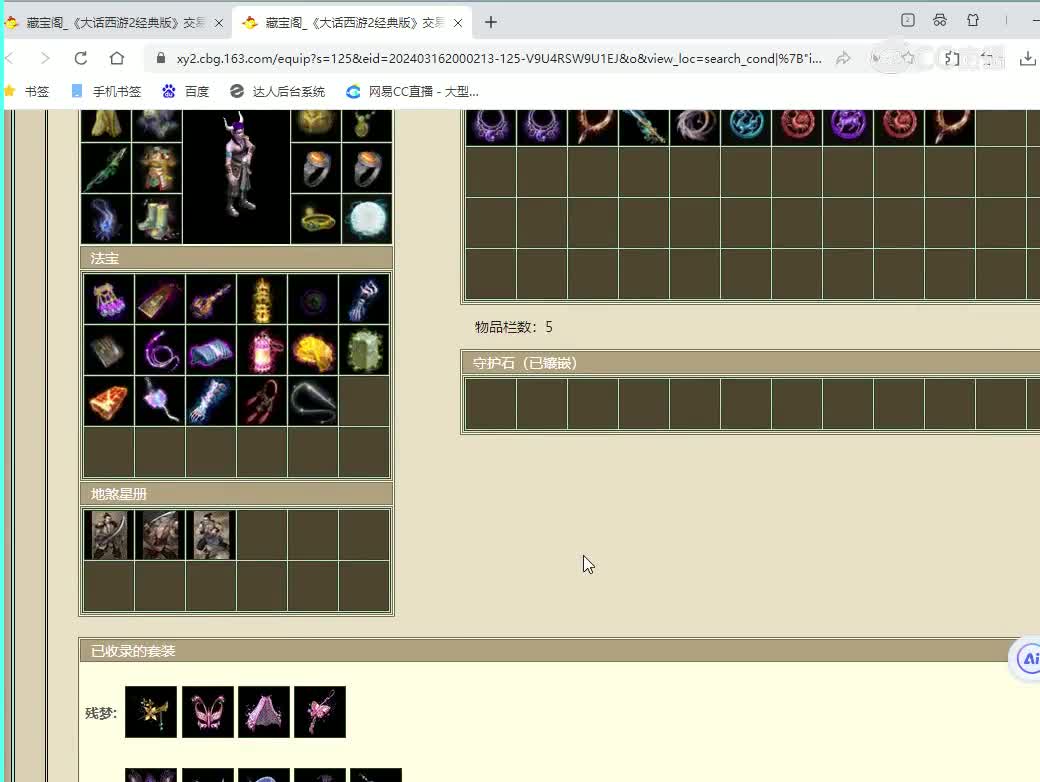Click the incognito mode icon
Viewport: 1040px width, 782px height.
point(940,20)
